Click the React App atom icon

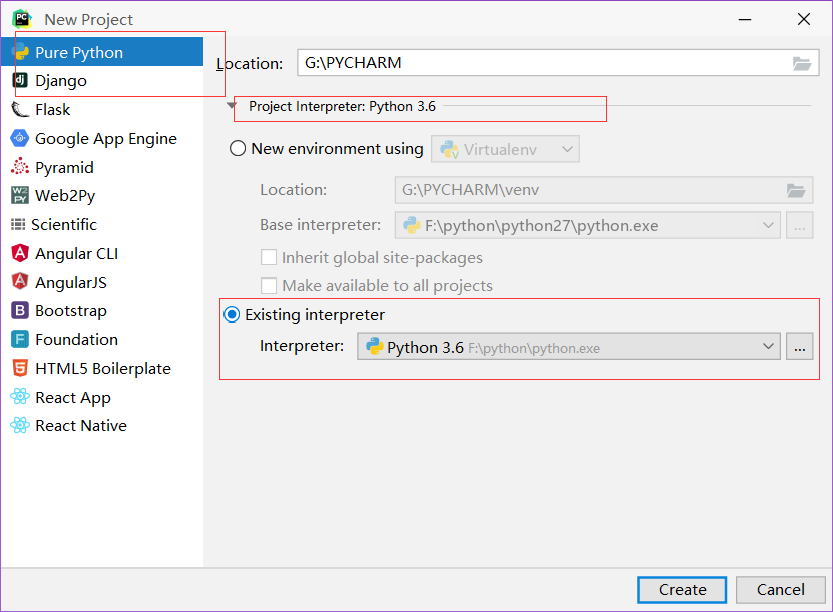pyautogui.click(x=20, y=396)
